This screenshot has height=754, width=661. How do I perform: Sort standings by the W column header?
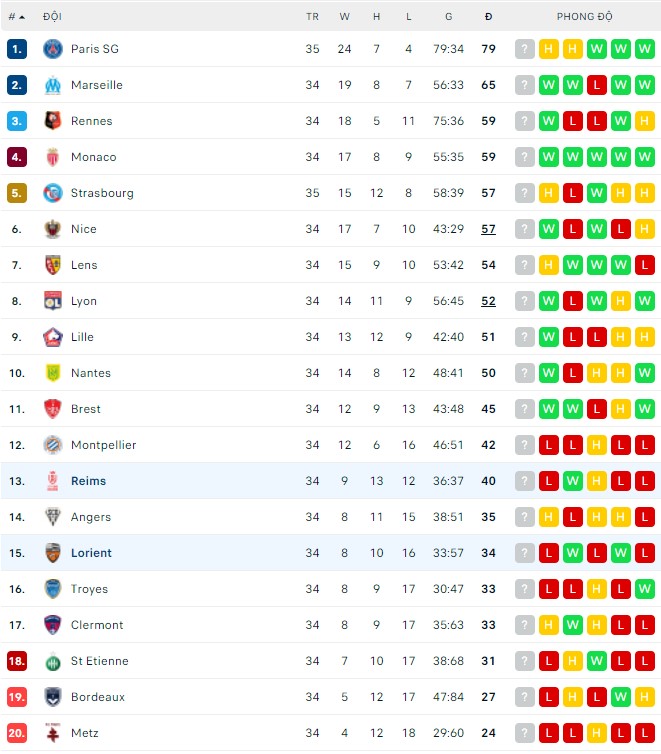[344, 17]
